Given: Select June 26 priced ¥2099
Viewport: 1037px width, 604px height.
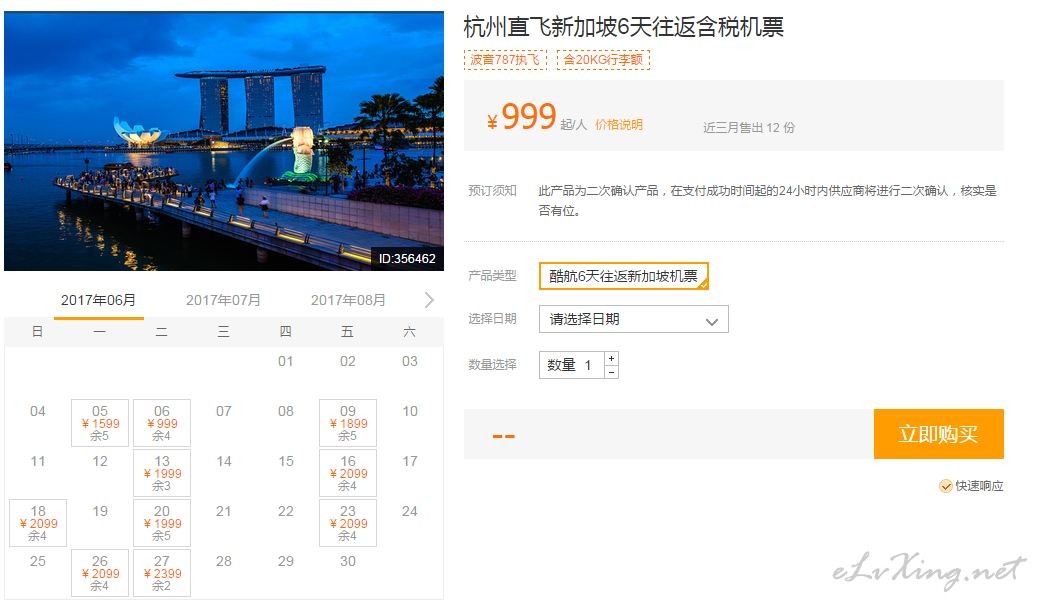Looking at the screenshot, I should pyautogui.click(x=100, y=573).
